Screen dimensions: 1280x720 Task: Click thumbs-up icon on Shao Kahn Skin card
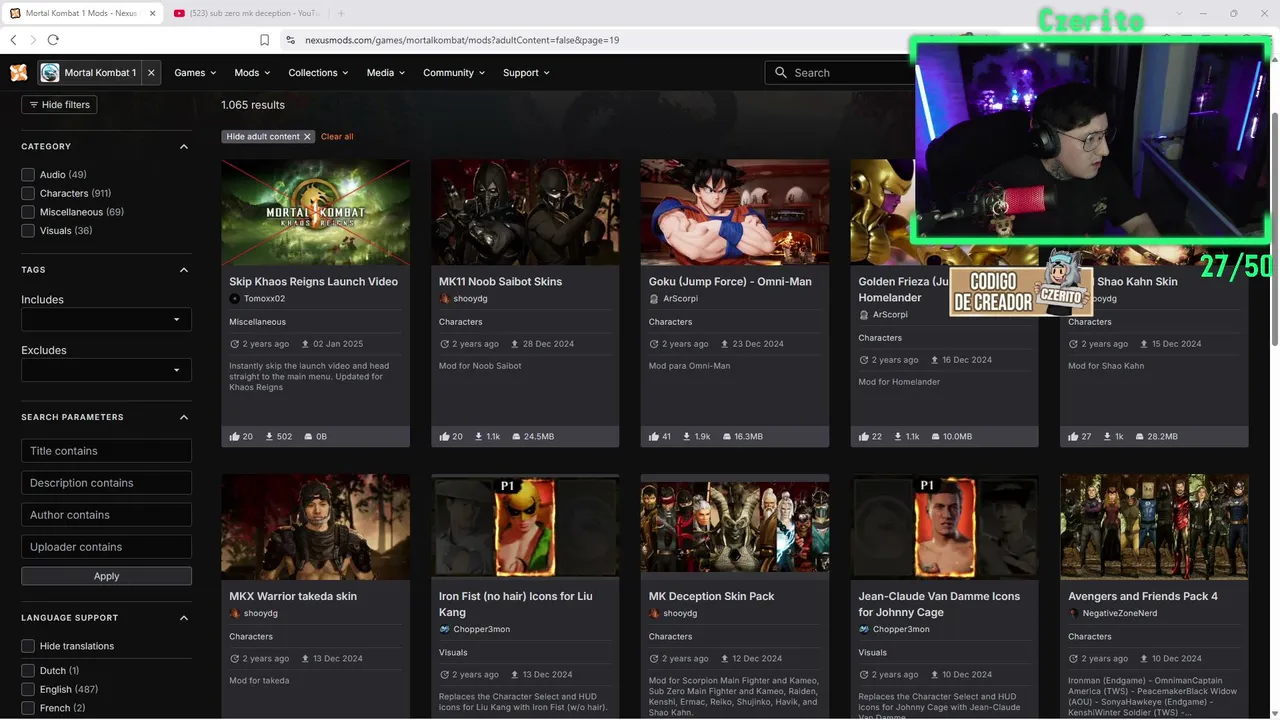click(1075, 437)
